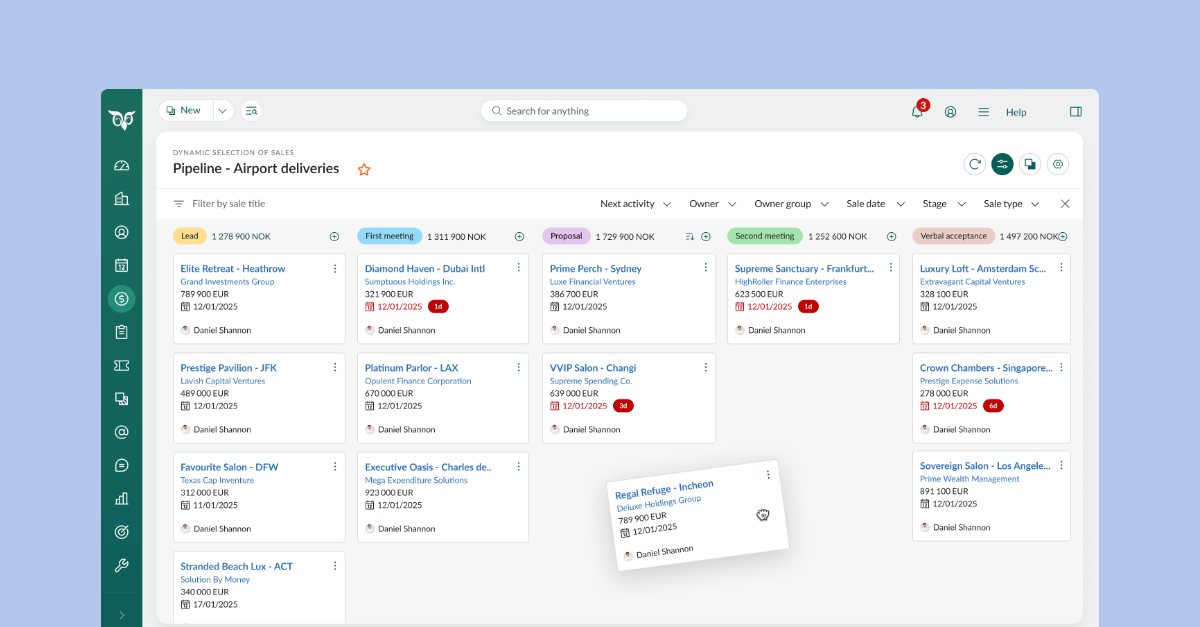Click the First meeting stage label
Screen dimensions: 1200x627
coord(390,237)
